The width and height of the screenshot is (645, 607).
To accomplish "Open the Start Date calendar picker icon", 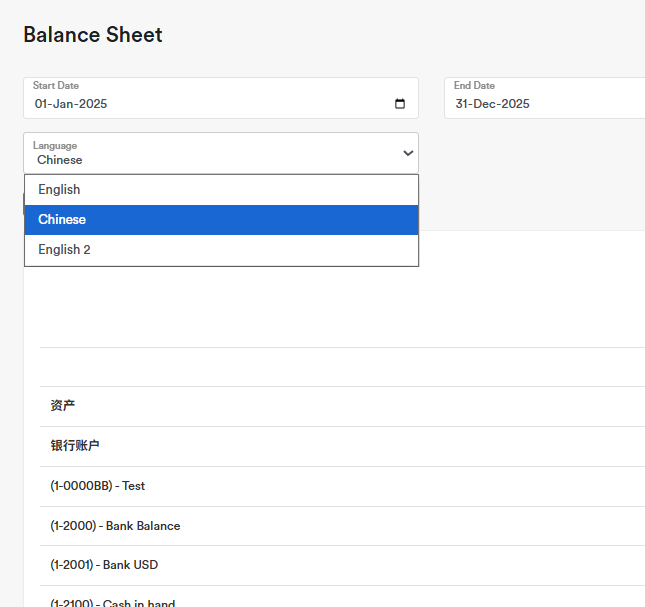I will [x=400, y=104].
